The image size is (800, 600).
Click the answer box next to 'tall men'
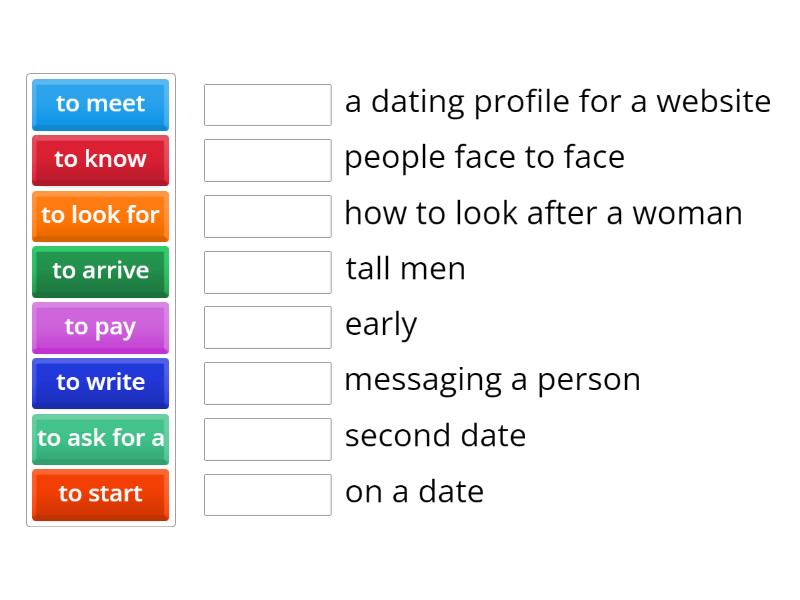point(267,271)
